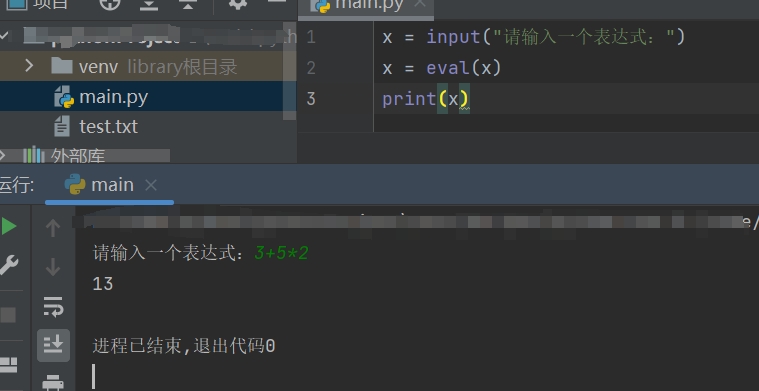Viewport: 759px width, 391px height.
Task: Open project view settings gear
Action: coord(237,4)
